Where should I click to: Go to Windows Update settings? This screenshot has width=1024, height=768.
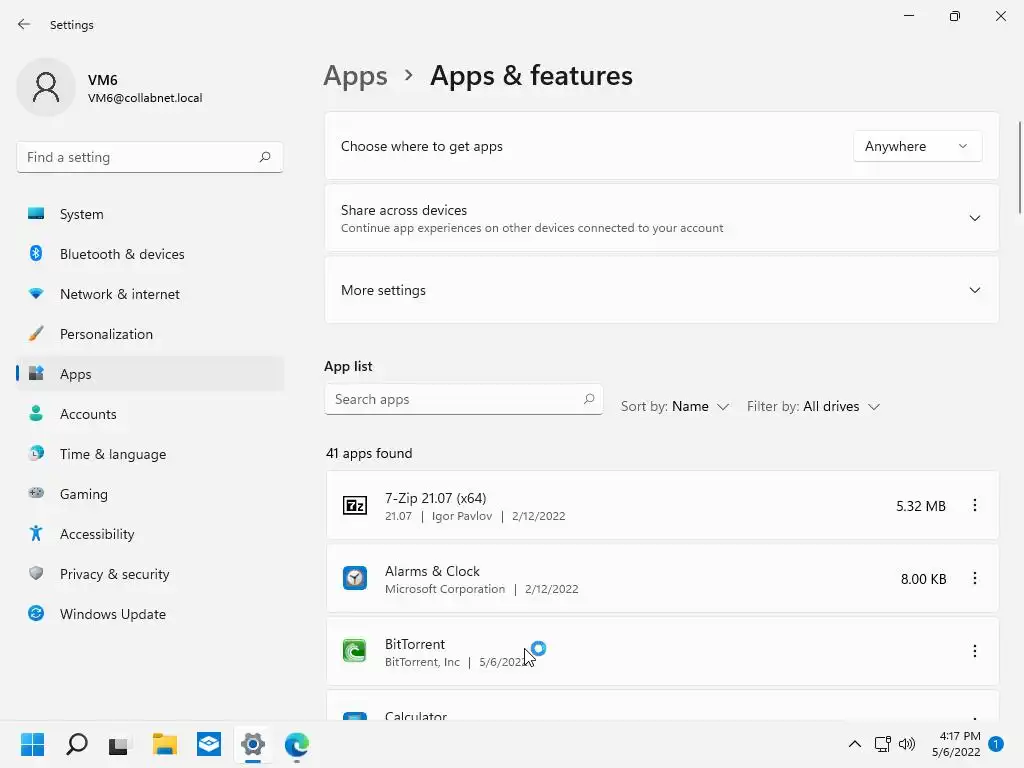(112, 614)
